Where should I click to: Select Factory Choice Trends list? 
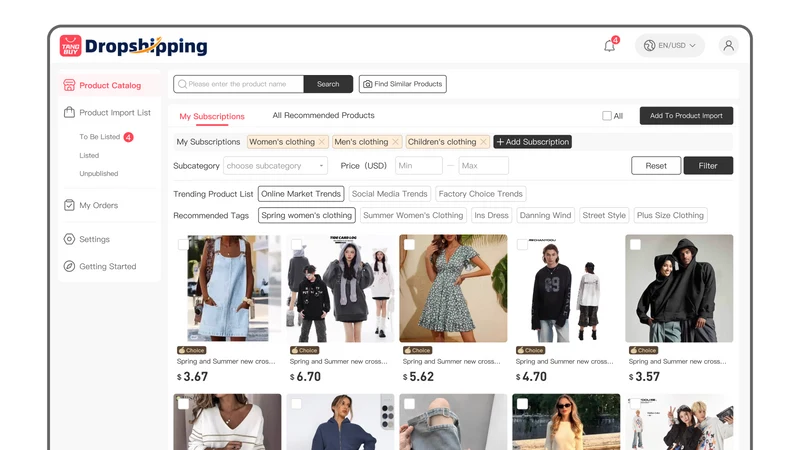[481, 194]
